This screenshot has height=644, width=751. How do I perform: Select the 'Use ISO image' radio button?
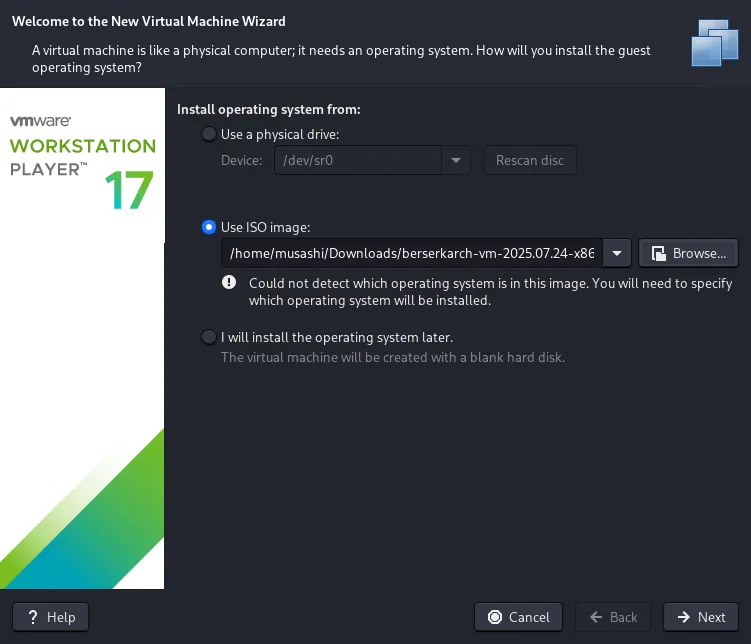pos(209,227)
